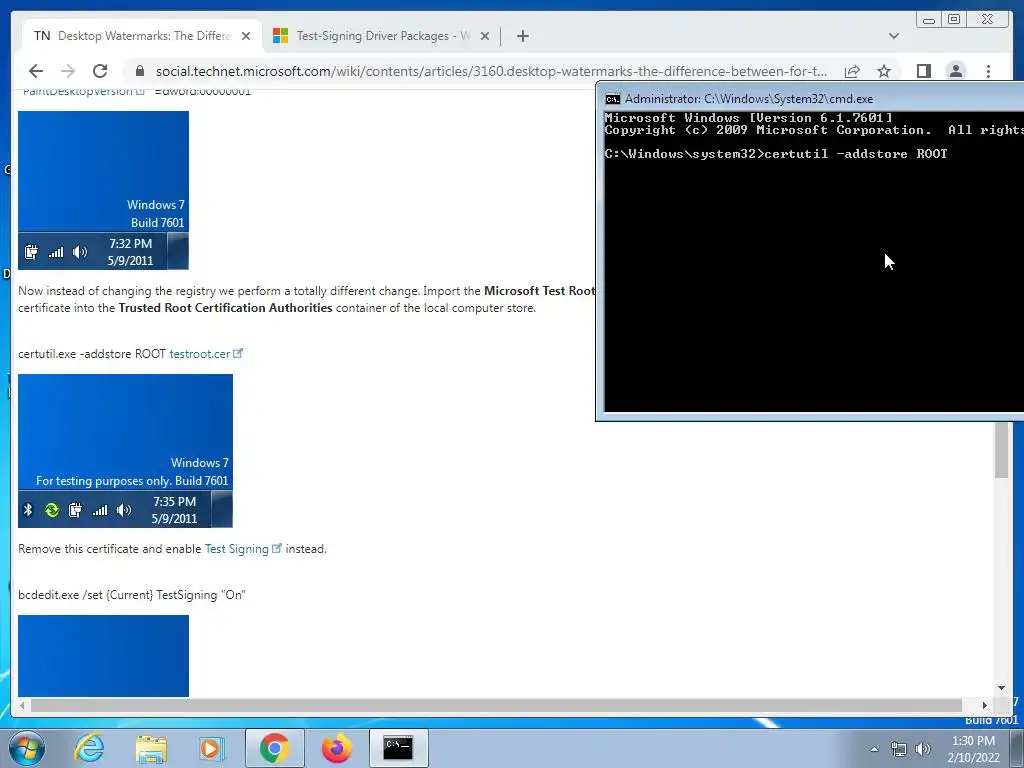Click the scroll right arrow of the horizontal scrollbar
Viewport: 1024px width, 768px height.
[985, 705]
